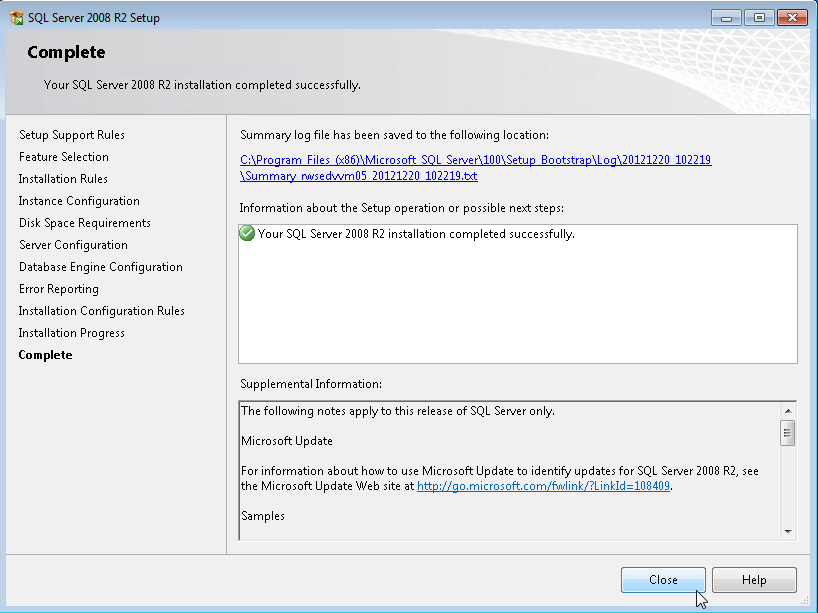Select Setup Support Rules step
The image size is (818, 613).
tap(72, 135)
